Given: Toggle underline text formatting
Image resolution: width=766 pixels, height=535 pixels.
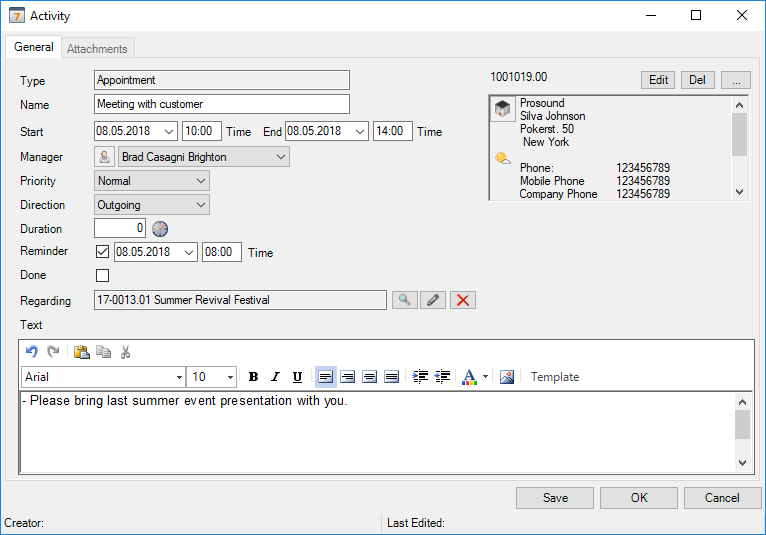Looking at the screenshot, I should point(297,377).
